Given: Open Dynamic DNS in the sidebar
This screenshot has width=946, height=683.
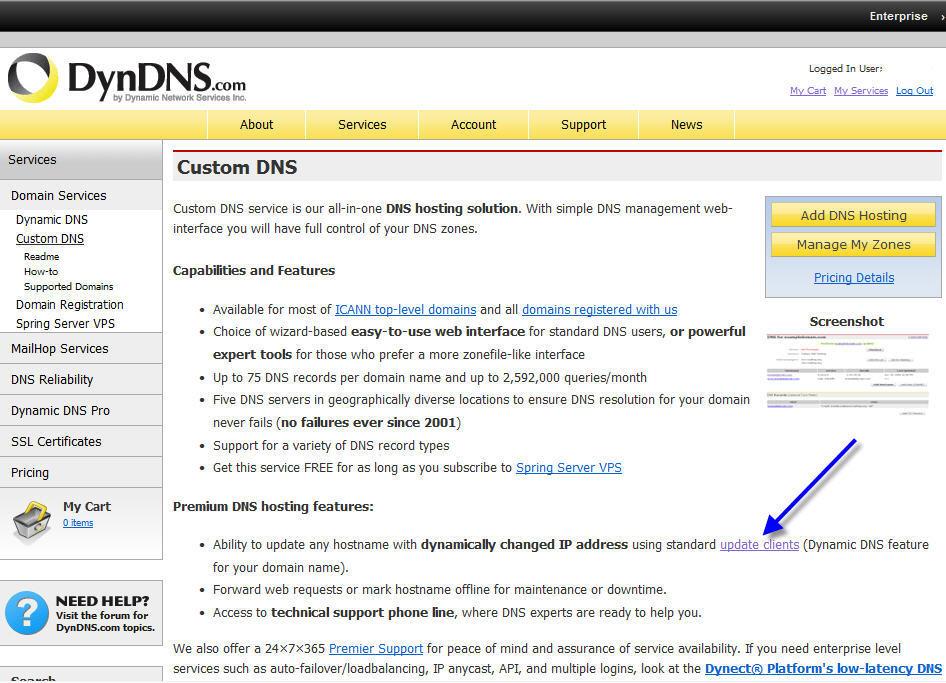Looking at the screenshot, I should pyautogui.click(x=52, y=220).
